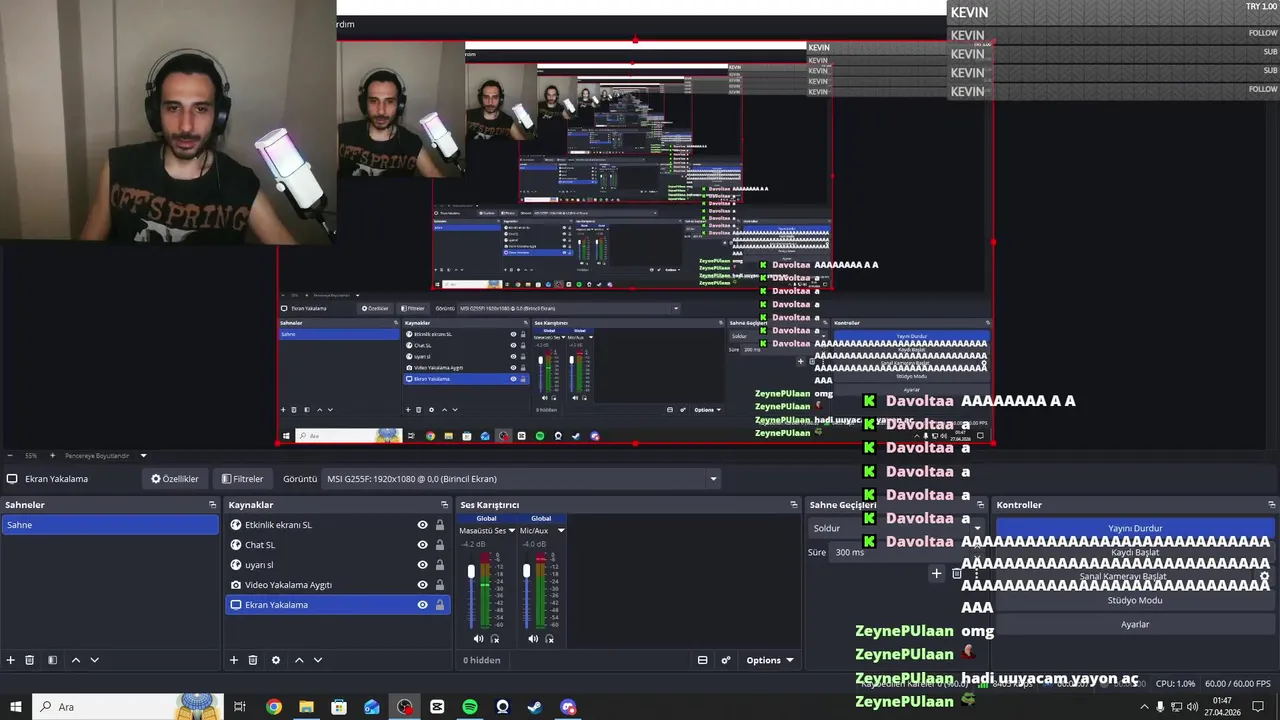Show hidden icons chevron in system tray
Viewport: 1280px width, 720px height.
(x=1144, y=707)
